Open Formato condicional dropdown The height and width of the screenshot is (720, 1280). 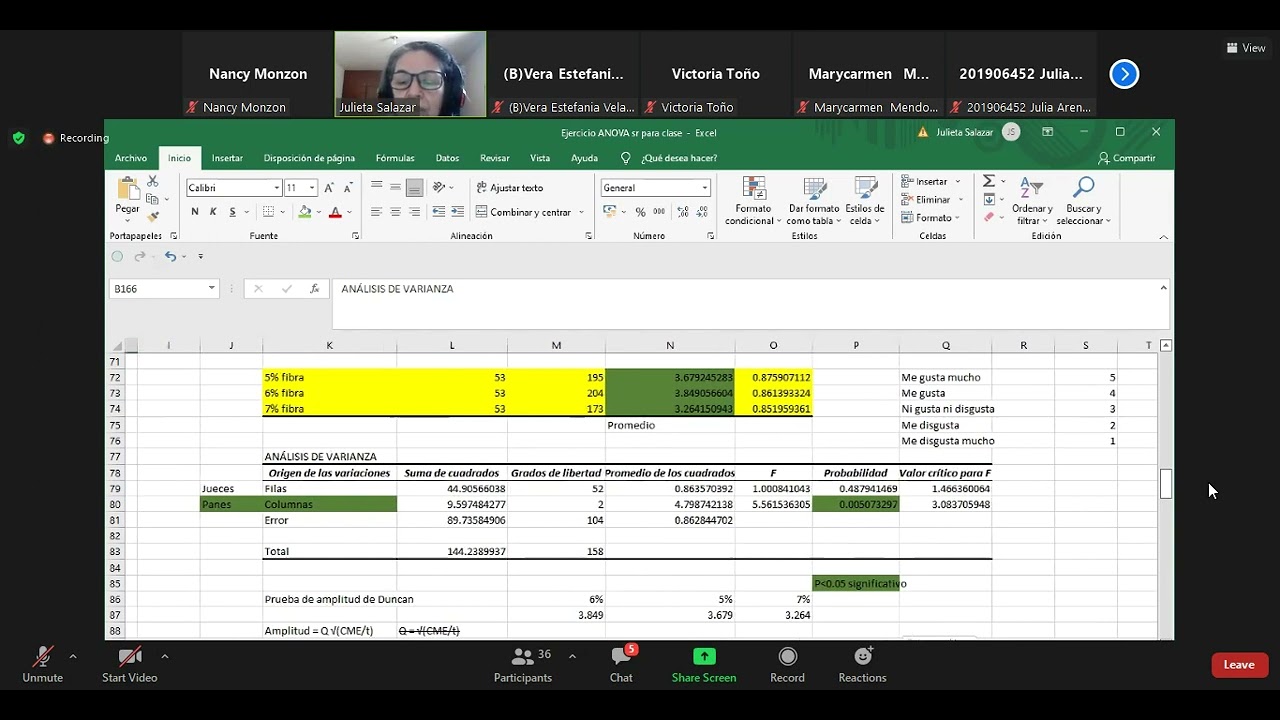[753, 202]
